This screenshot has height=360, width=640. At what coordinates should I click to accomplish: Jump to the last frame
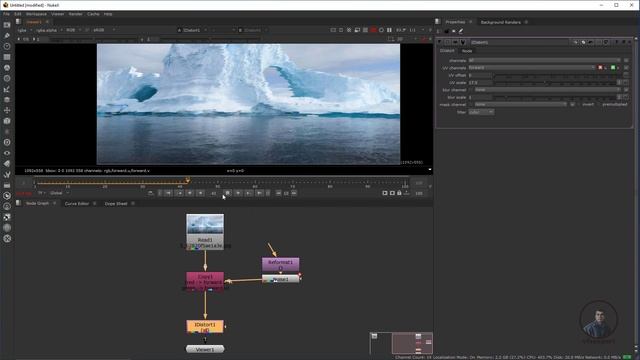click(259, 193)
